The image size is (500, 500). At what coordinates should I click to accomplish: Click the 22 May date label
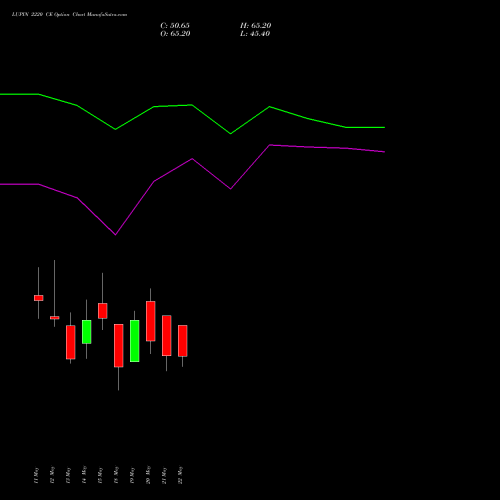click(x=180, y=475)
